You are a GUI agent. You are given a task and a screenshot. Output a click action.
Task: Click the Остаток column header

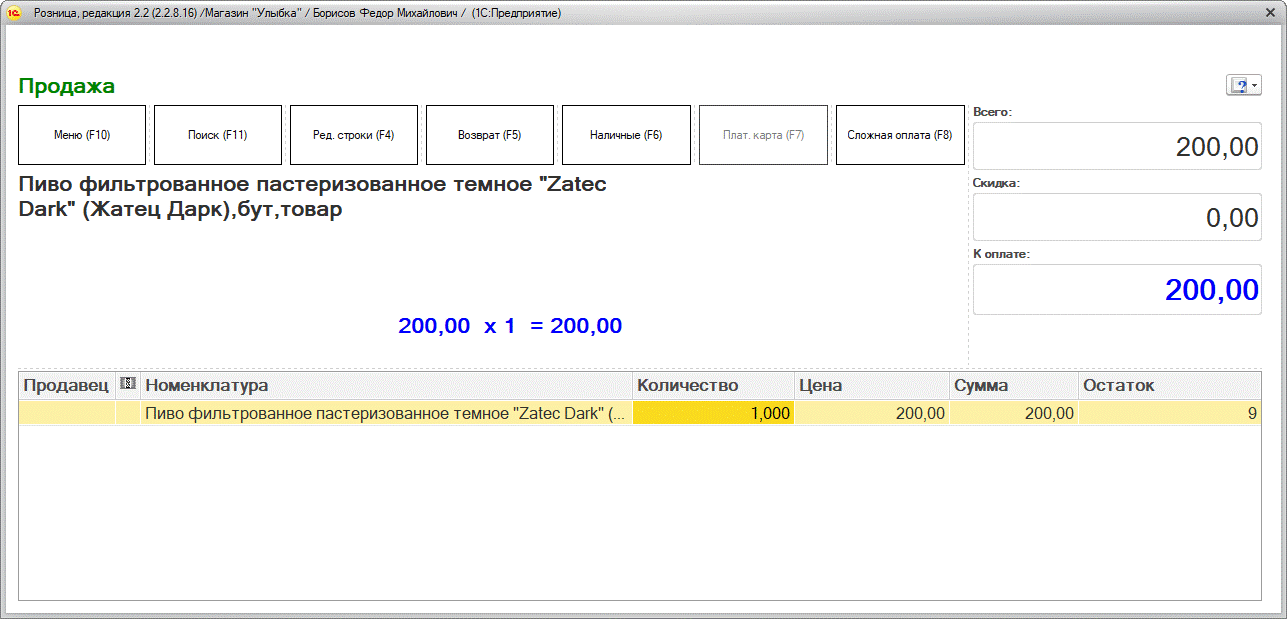[x=1170, y=386]
